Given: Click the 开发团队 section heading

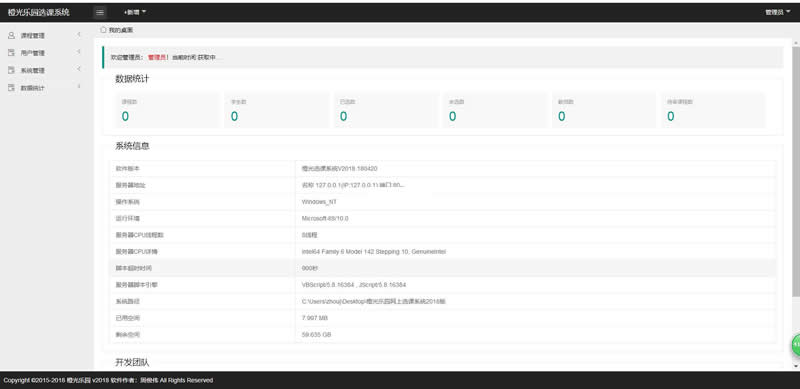Looking at the screenshot, I should click(132, 362).
